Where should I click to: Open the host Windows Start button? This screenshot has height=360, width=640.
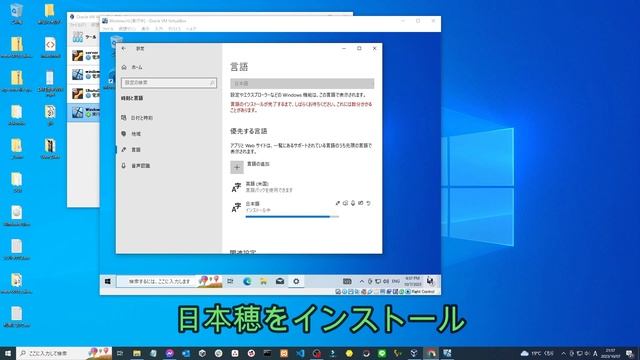point(8,353)
